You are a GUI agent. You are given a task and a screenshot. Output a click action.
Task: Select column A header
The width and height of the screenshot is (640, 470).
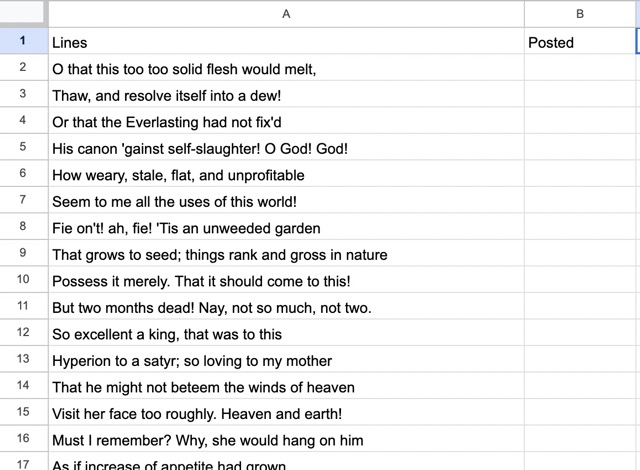coord(286,14)
